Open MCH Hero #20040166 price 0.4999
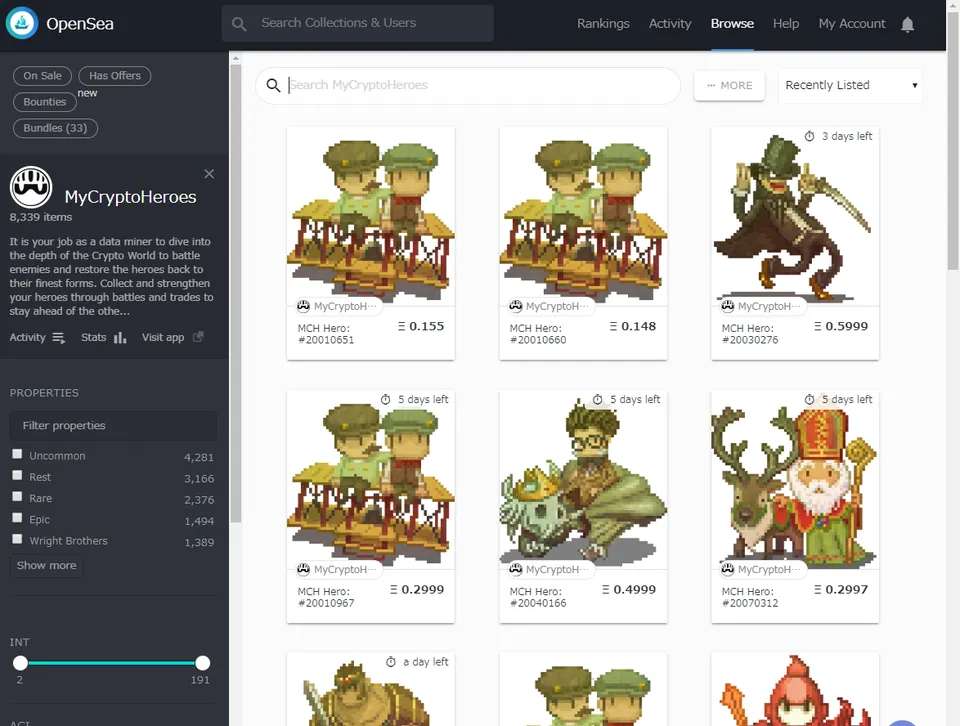Viewport: 960px width, 726px height. [x=629, y=589]
